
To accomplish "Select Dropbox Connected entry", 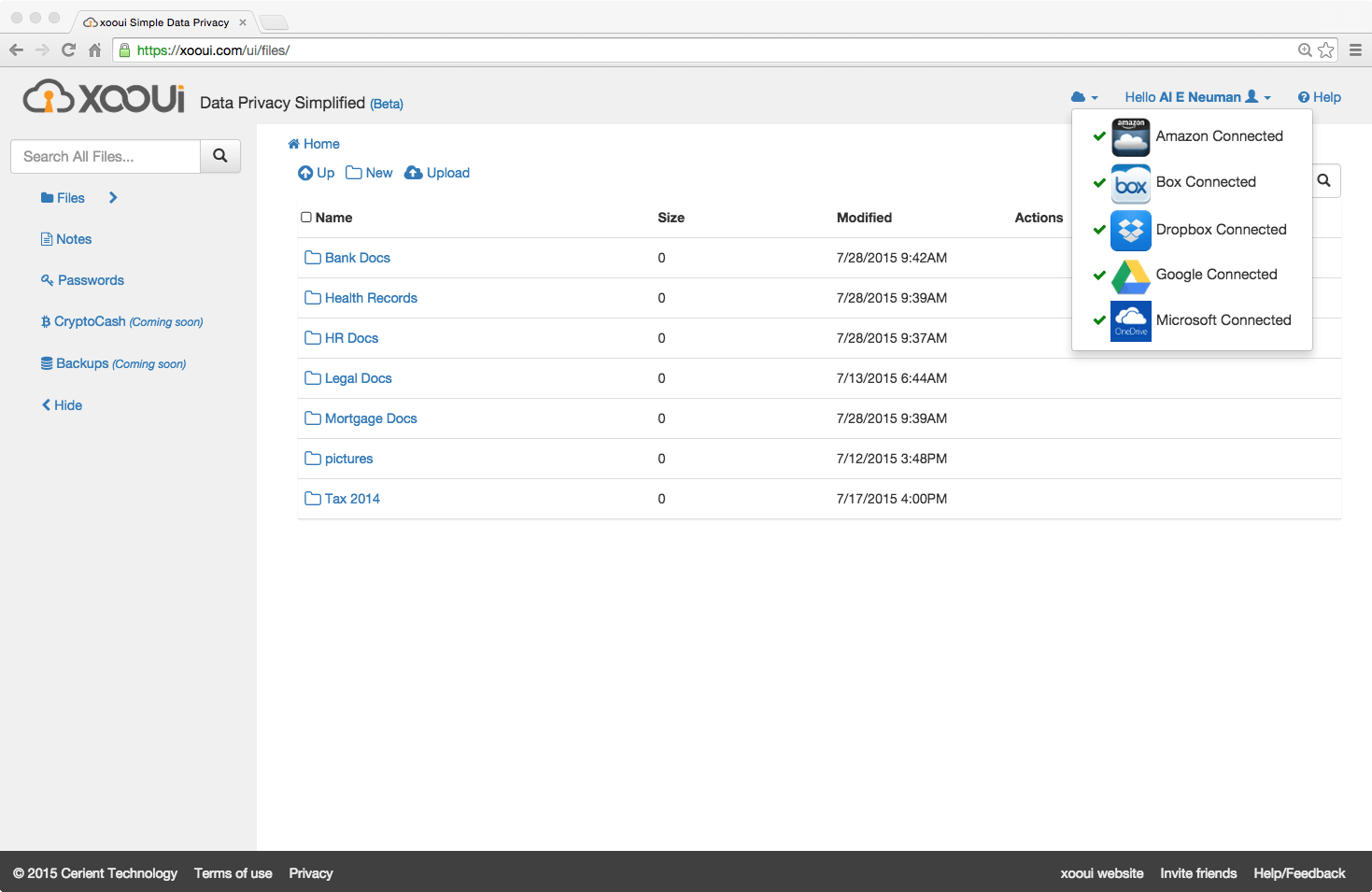I will (1192, 230).
